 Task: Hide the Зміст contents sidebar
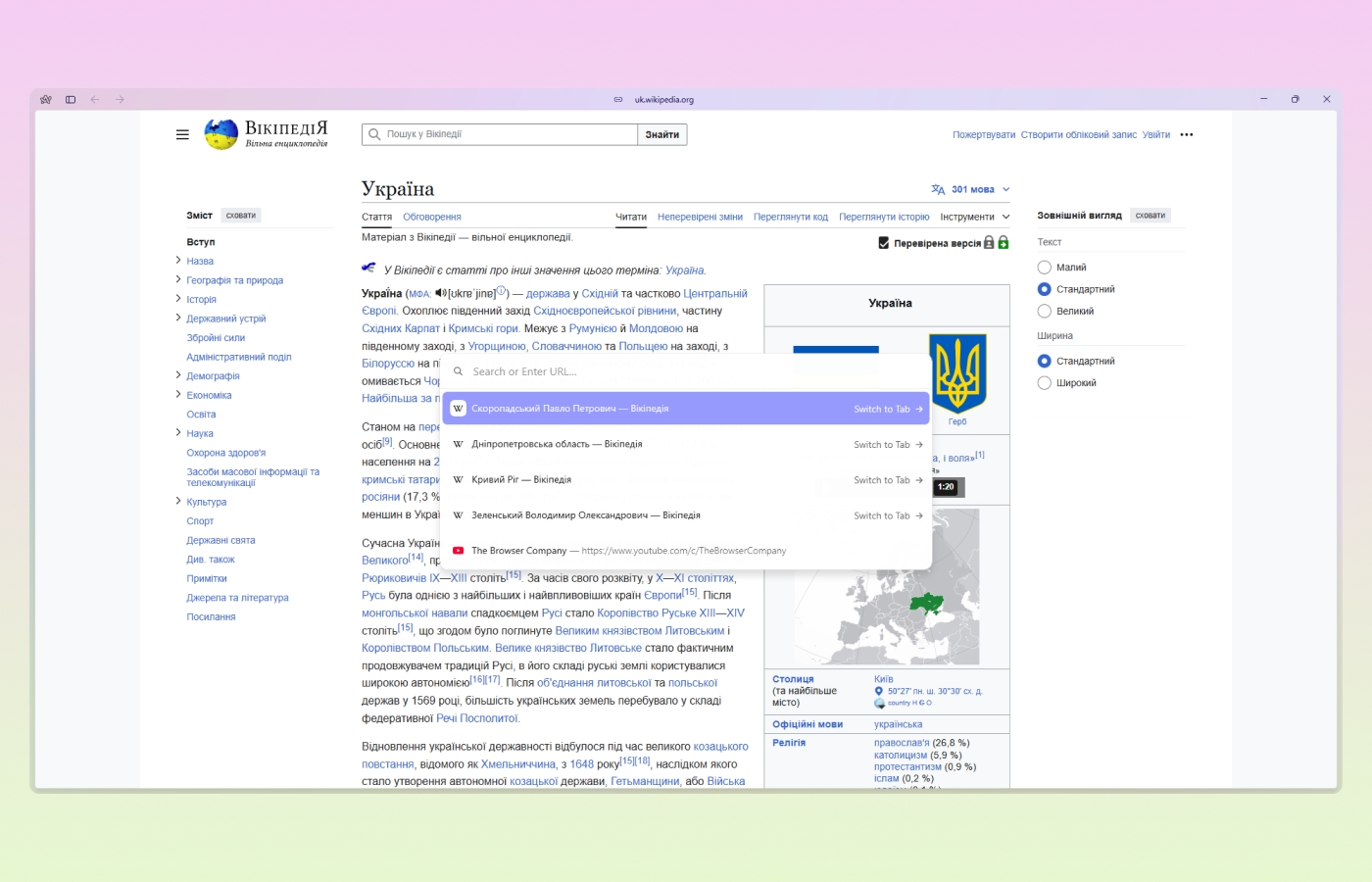(241, 216)
